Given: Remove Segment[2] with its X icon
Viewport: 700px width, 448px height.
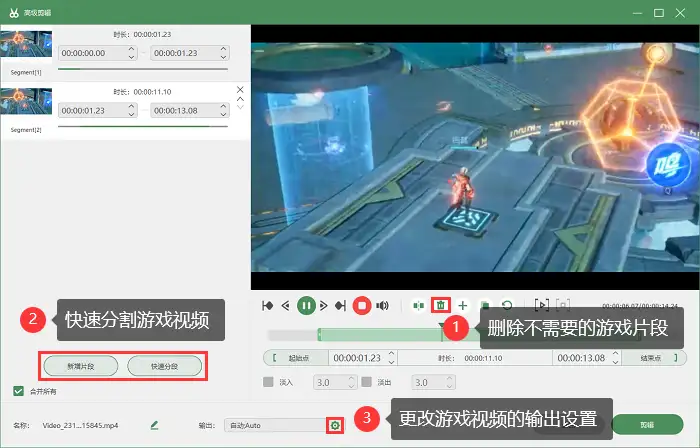Looking at the screenshot, I should [x=240, y=90].
